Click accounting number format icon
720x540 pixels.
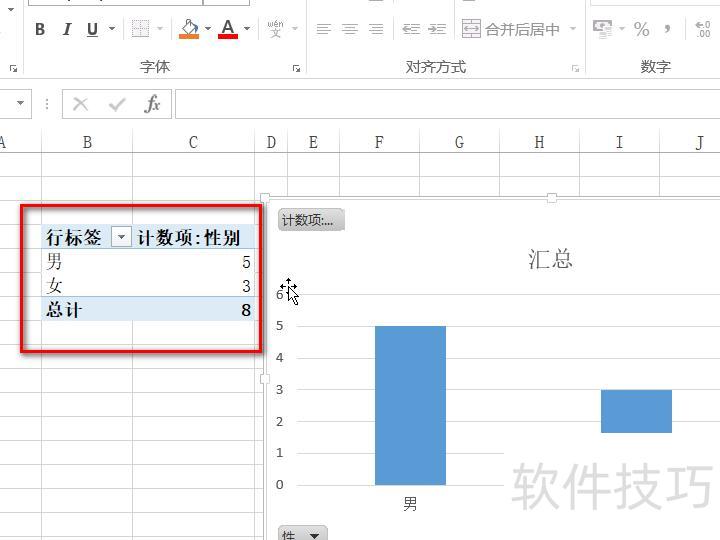tap(602, 28)
